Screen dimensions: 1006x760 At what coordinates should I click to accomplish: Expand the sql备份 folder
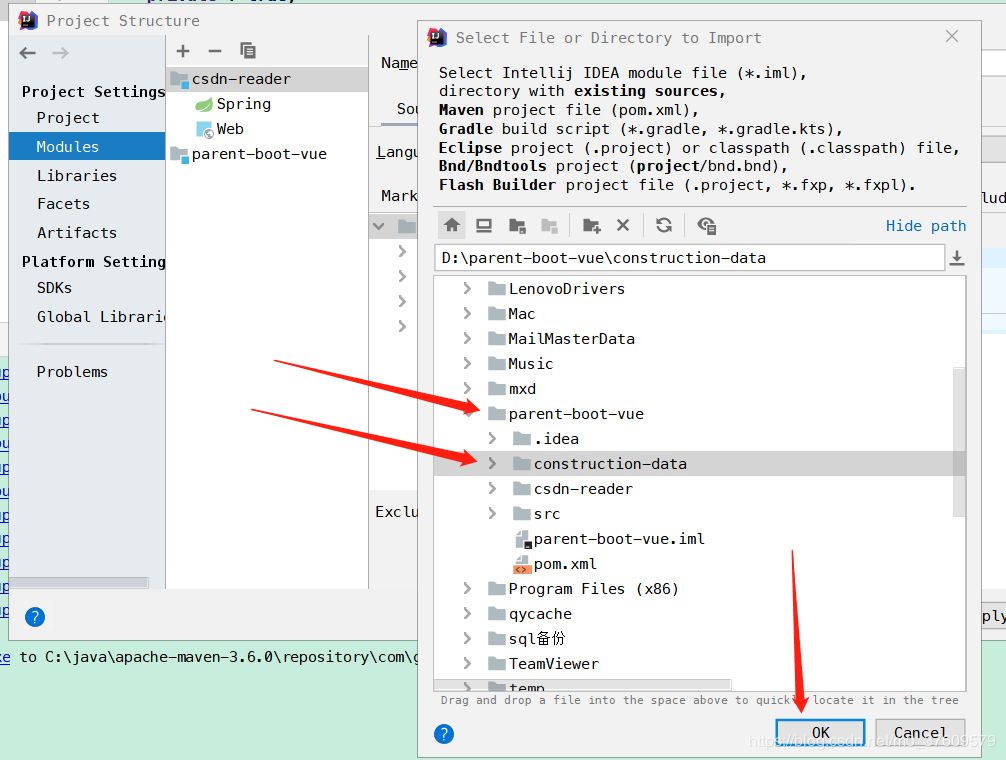click(x=467, y=639)
